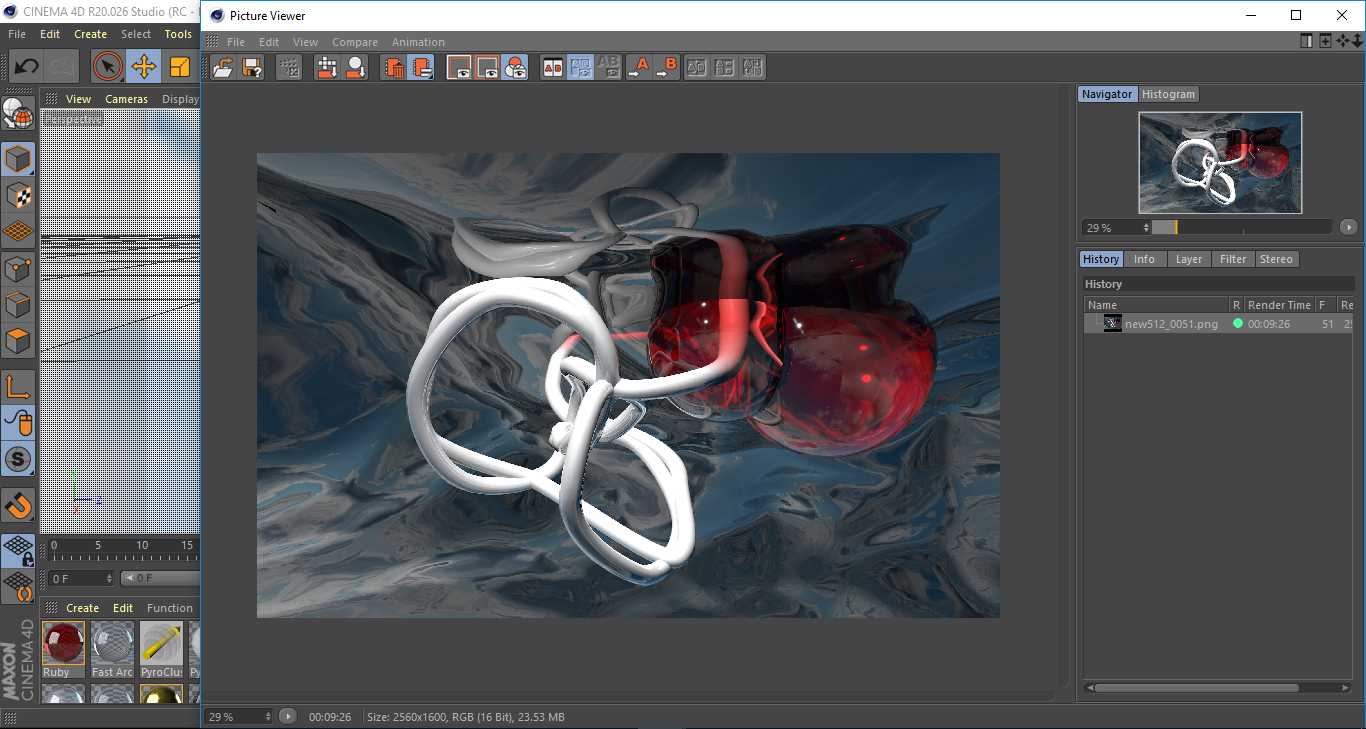
Task: Click the second greyed AB icon after Set as B
Action: pos(725,67)
